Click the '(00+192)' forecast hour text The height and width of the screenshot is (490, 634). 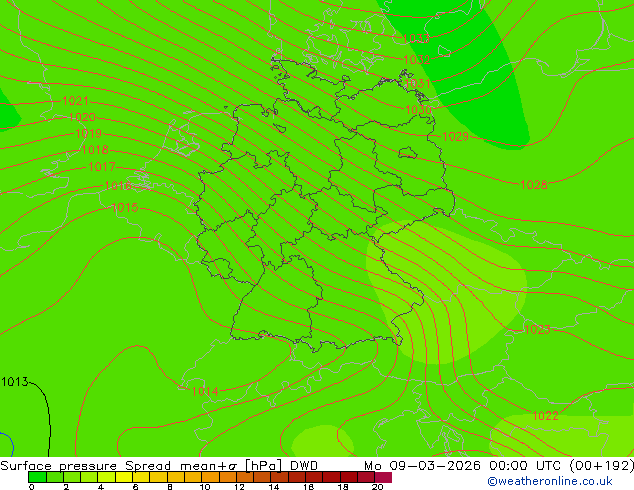click(601, 466)
